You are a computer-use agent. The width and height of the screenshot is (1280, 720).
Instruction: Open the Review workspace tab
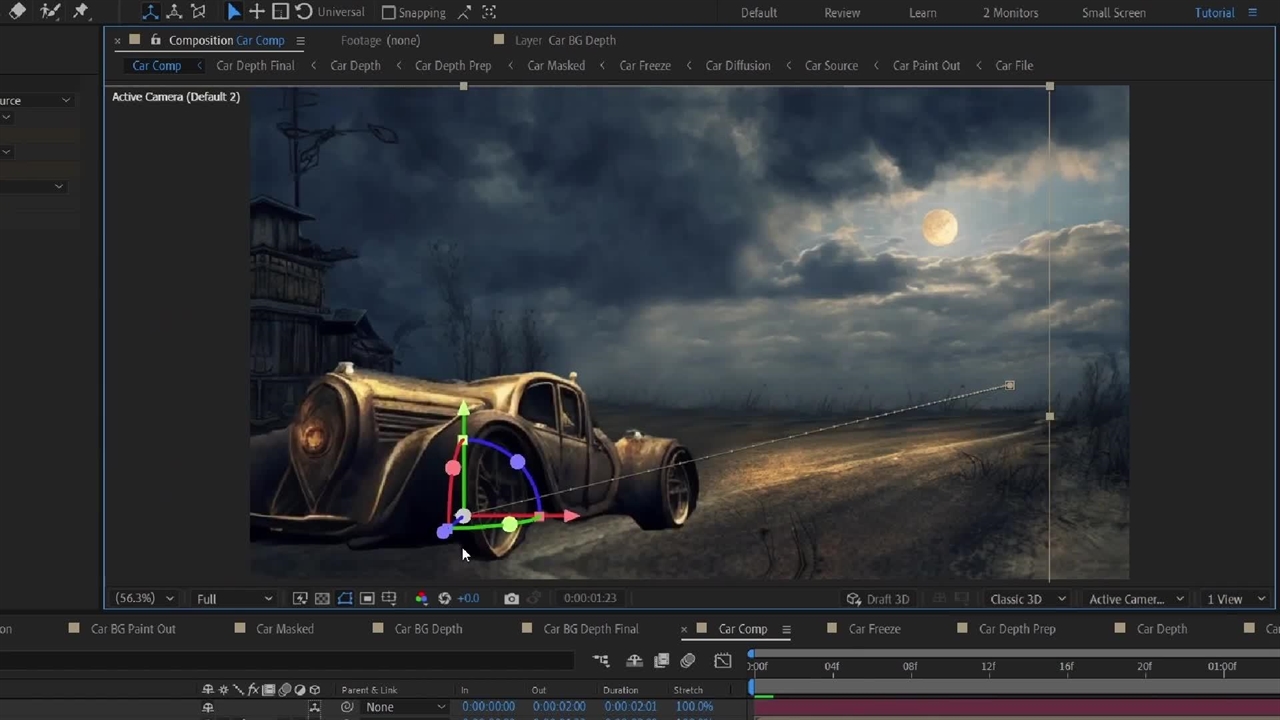pyautogui.click(x=842, y=13)
